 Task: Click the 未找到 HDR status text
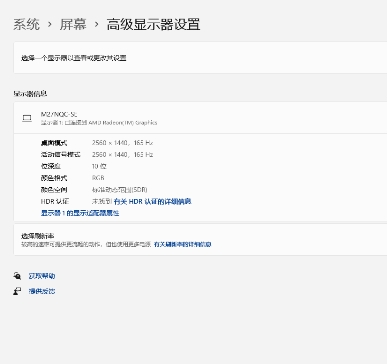[x=102, y=201]
